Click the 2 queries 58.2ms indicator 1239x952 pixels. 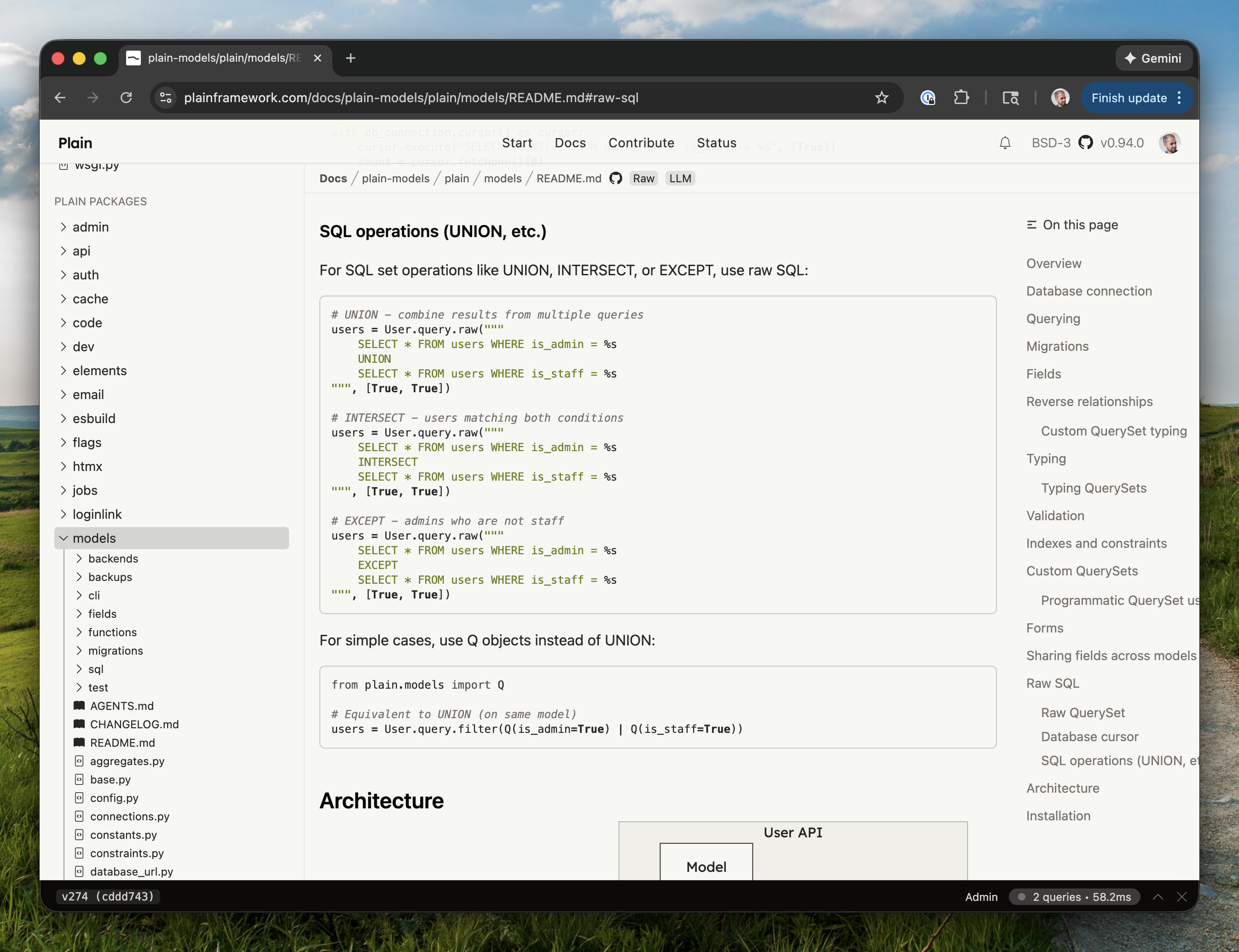[1074, 896]
